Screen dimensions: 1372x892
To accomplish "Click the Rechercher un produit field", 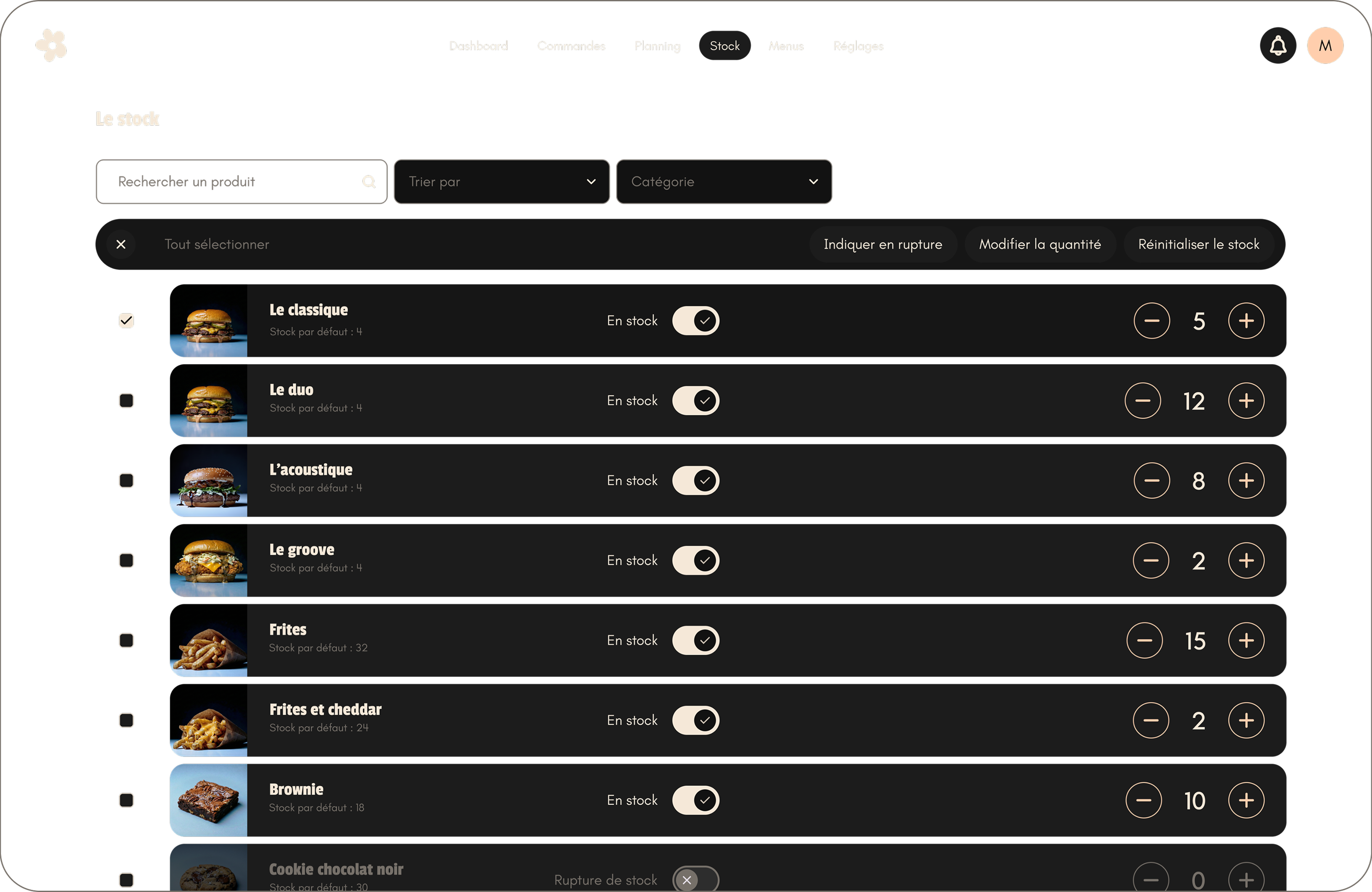I will point(231,182).
